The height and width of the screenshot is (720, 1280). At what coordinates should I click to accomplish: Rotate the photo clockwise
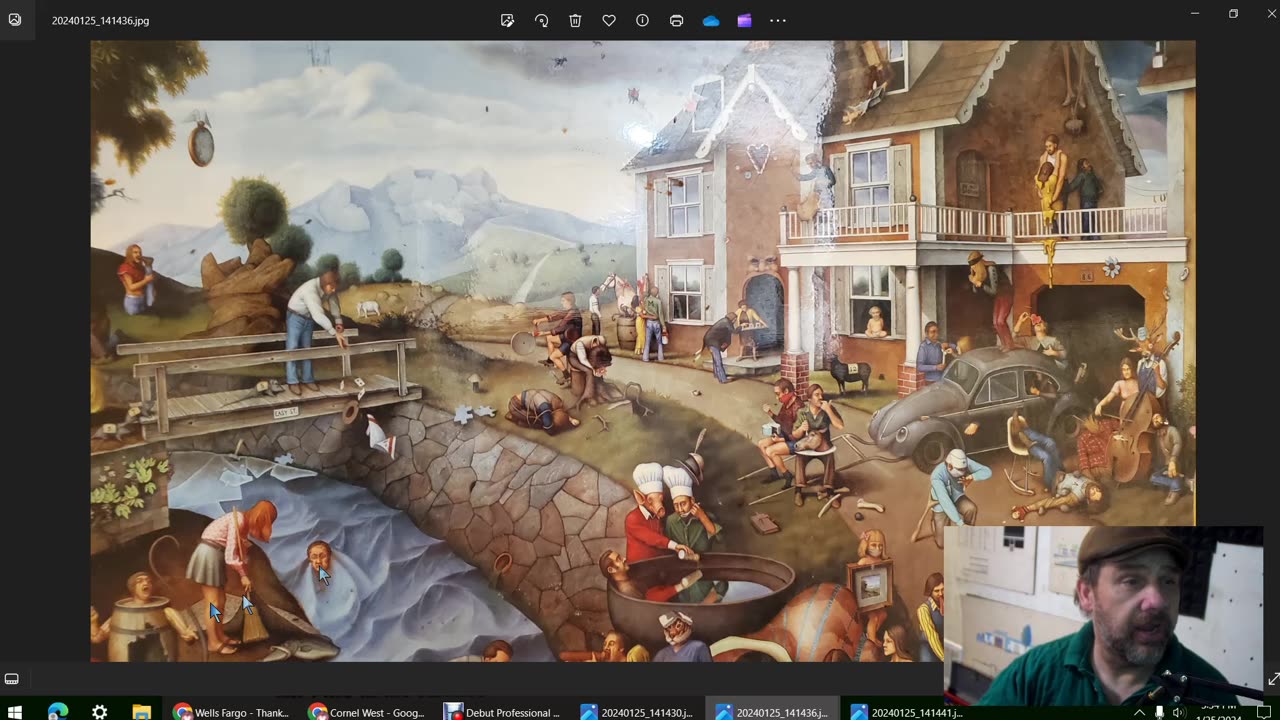tap(541, 20)
